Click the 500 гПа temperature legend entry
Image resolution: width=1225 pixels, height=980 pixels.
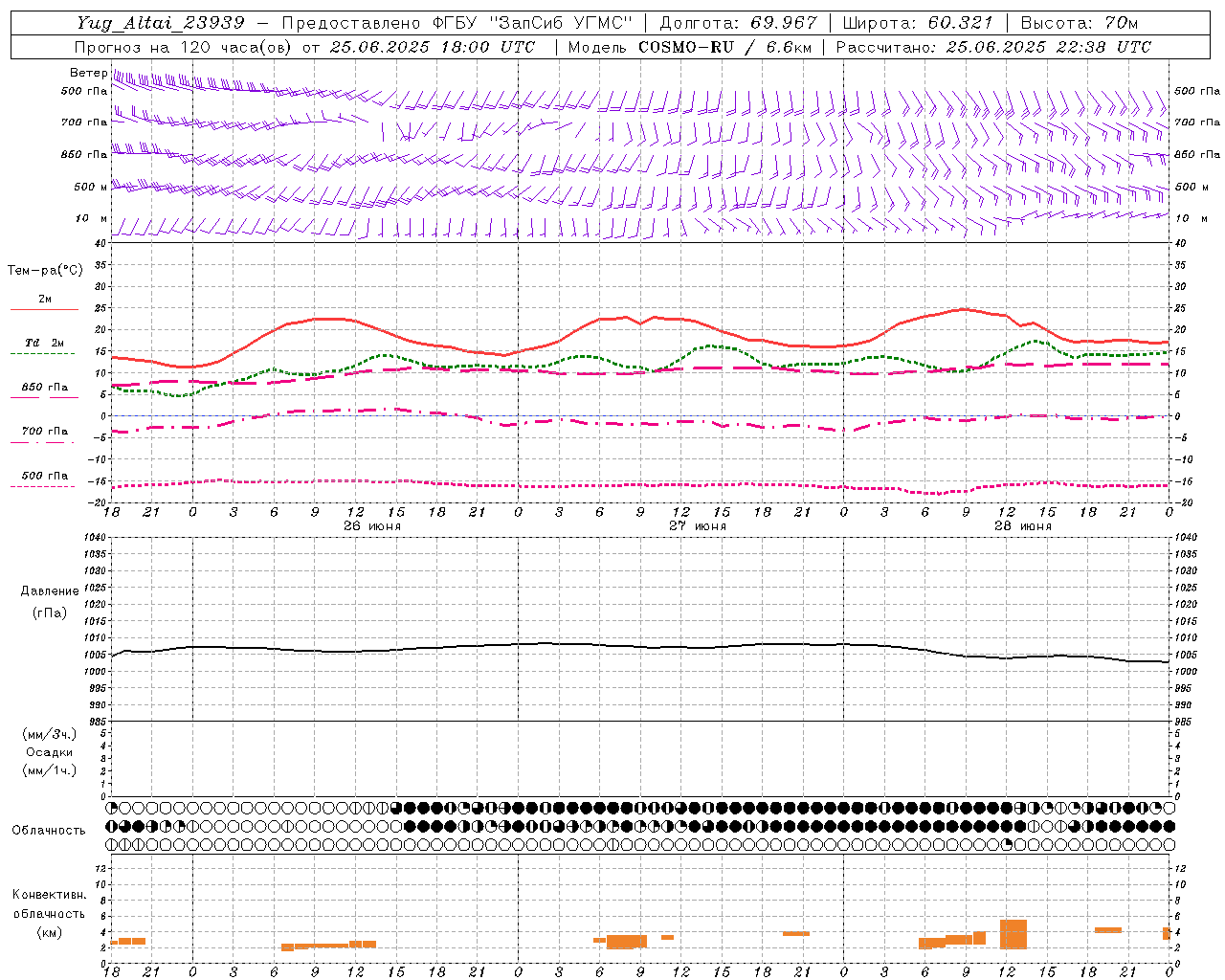point(45,476)
